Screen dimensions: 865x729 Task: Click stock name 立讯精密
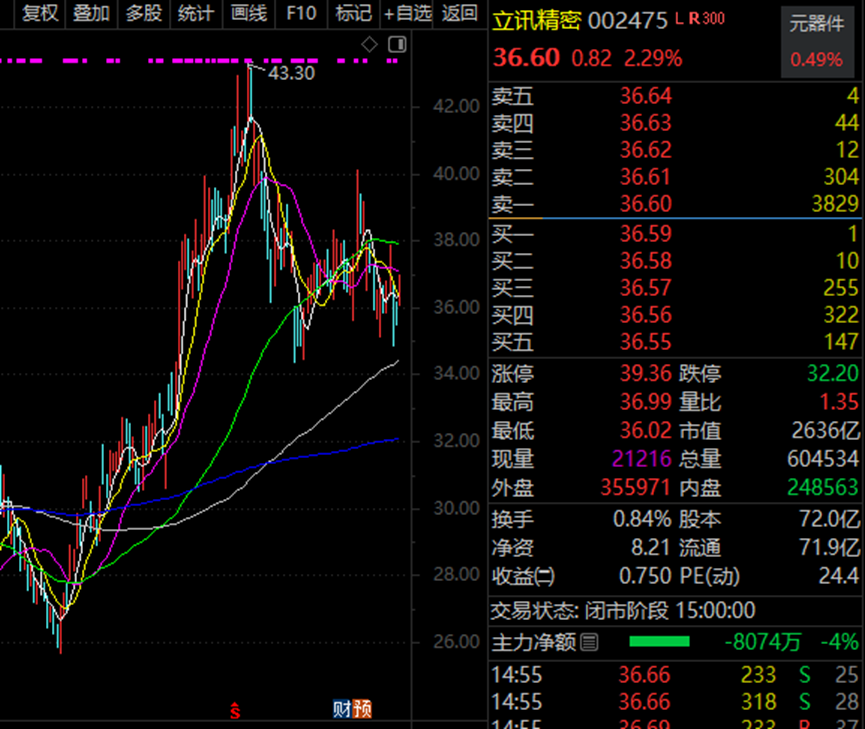[x=536, y=21]
